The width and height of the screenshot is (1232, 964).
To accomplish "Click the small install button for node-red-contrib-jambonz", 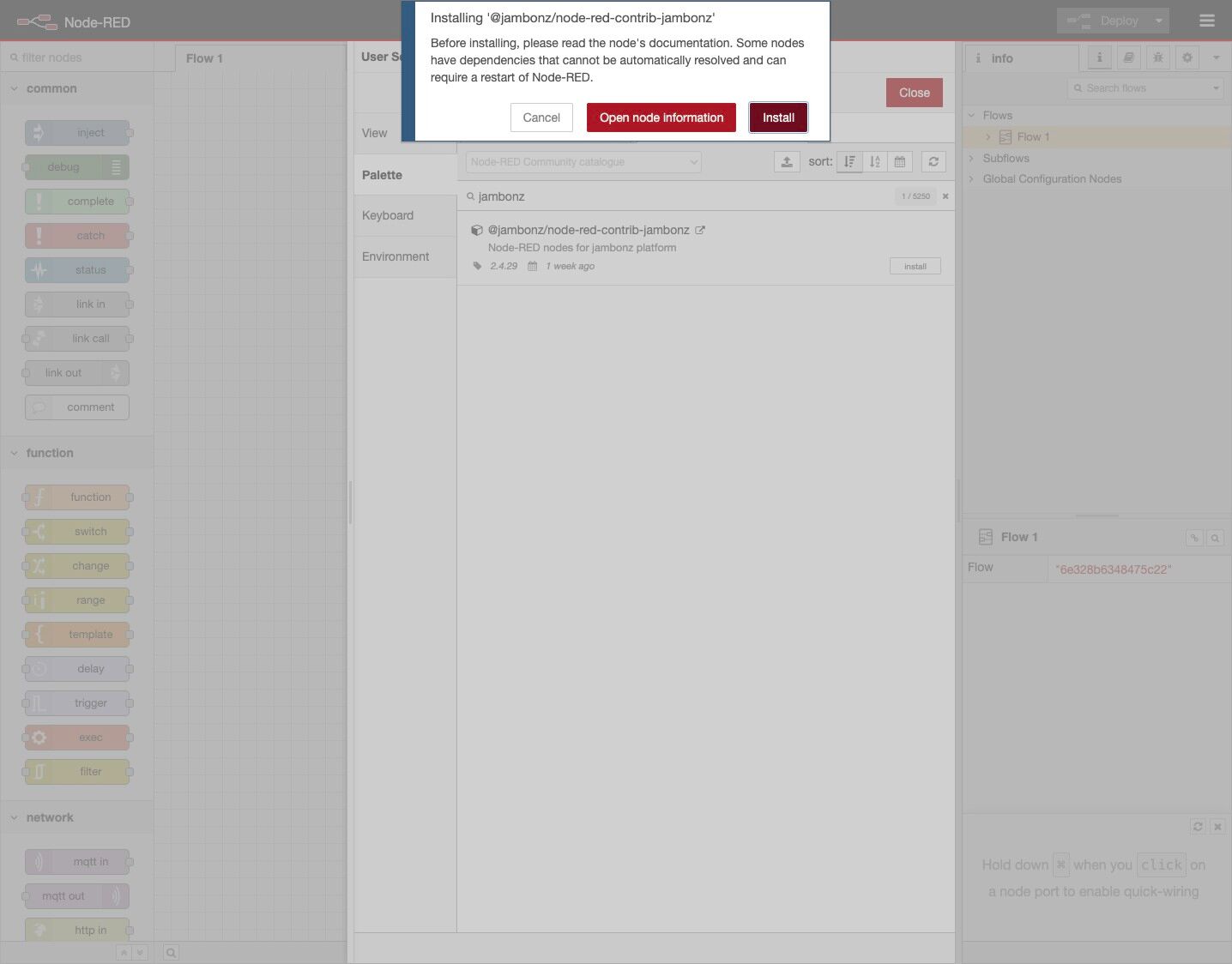I will click(915, 266).
